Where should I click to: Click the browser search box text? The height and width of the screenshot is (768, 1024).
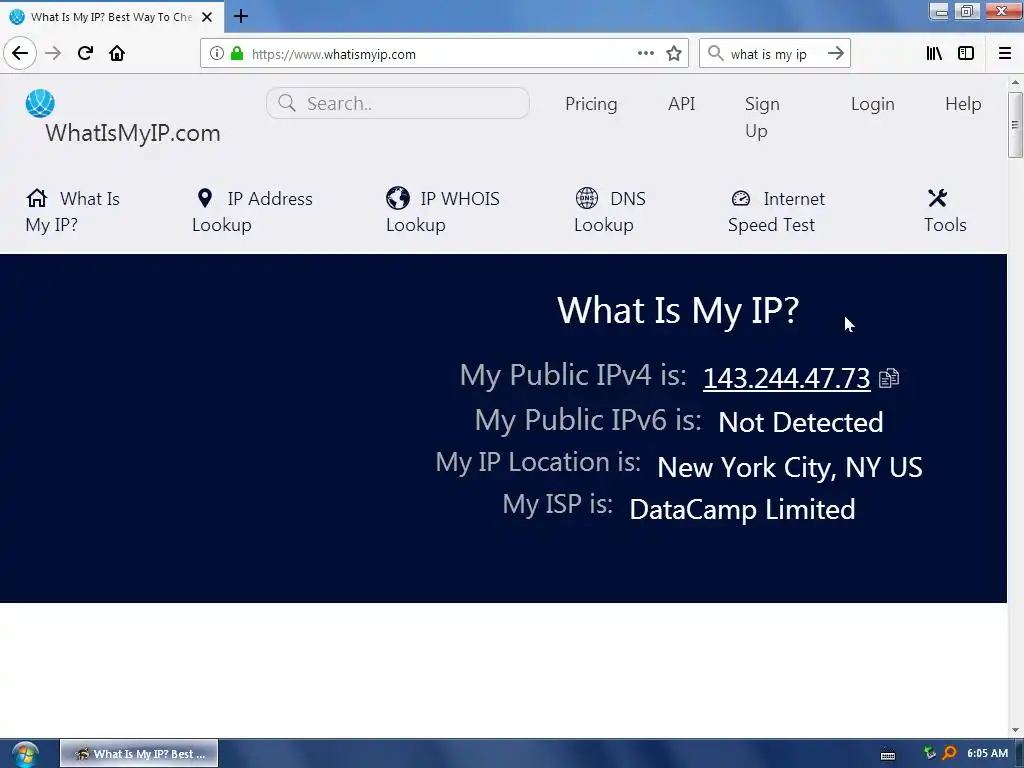click(769, 54)
